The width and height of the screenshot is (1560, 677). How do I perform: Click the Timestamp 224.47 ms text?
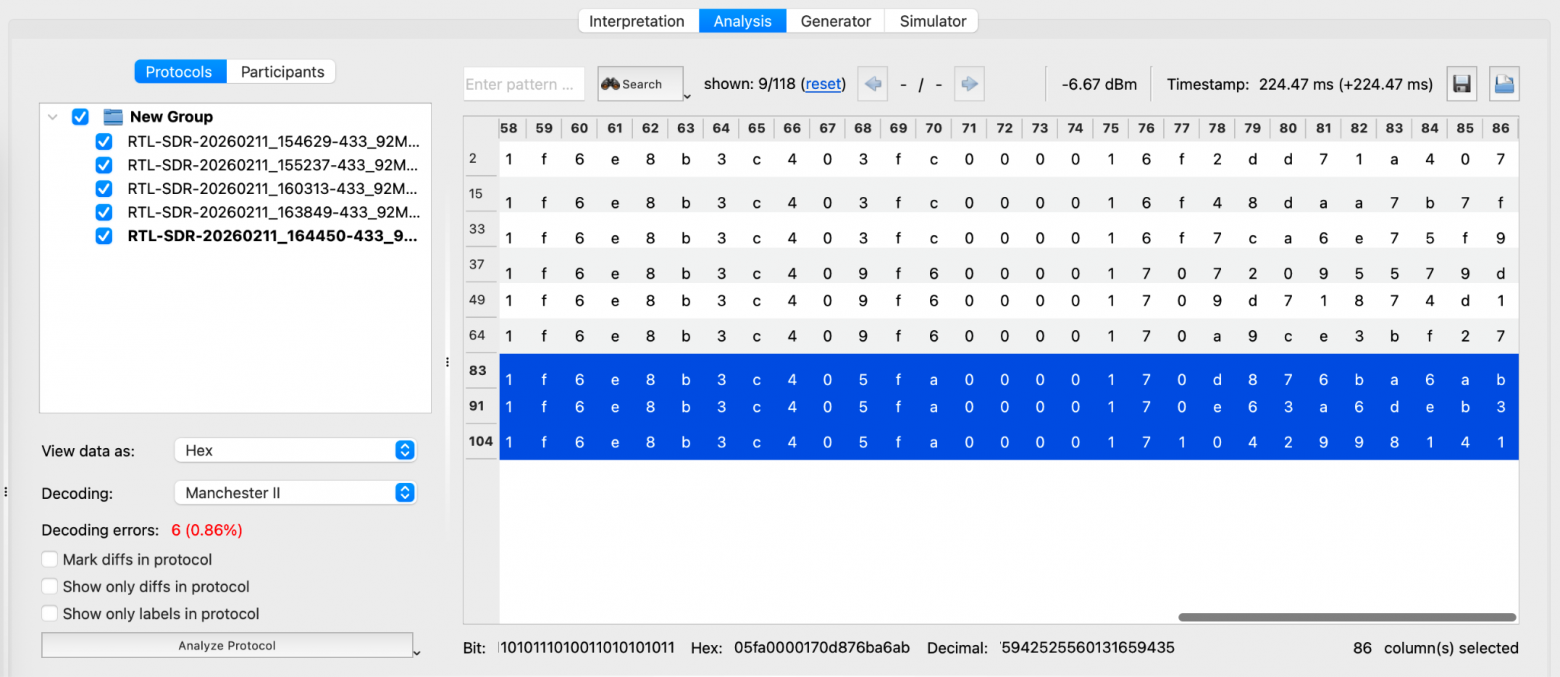pyautogui.click(x=1300, y=84)
